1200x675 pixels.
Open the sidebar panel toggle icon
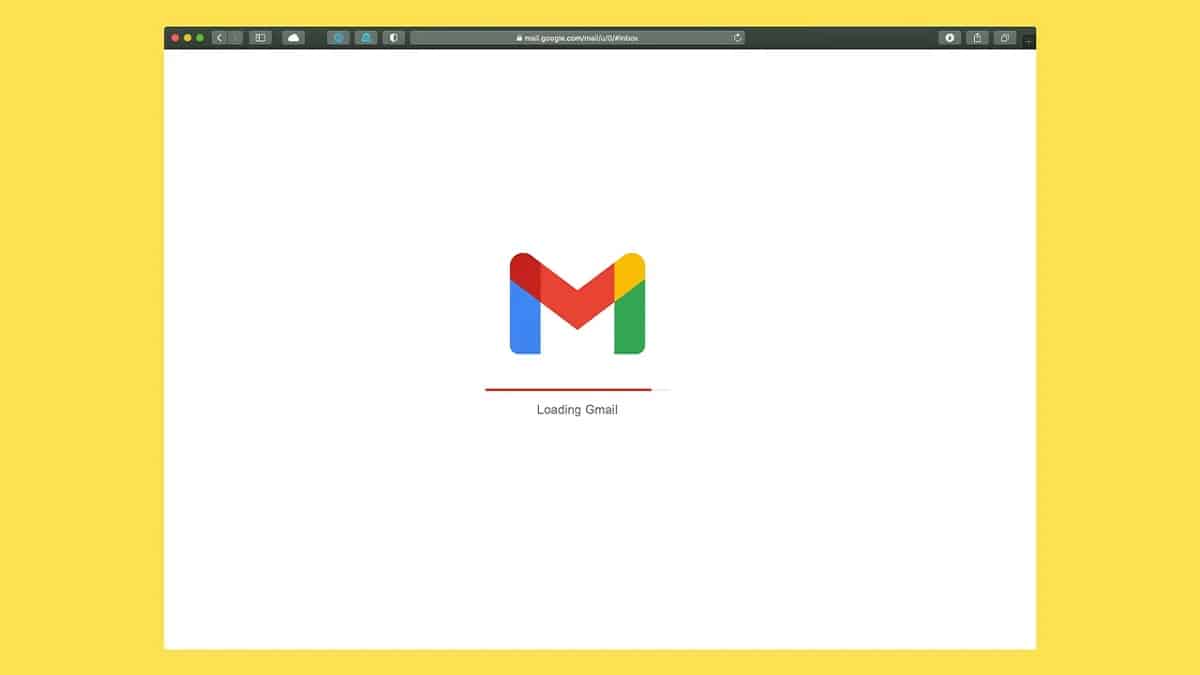[x=260, y=37]
